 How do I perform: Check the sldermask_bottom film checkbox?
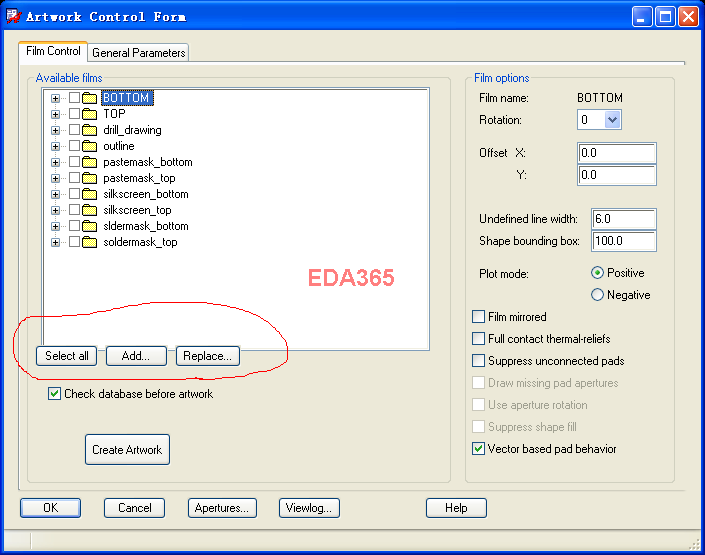75,226
